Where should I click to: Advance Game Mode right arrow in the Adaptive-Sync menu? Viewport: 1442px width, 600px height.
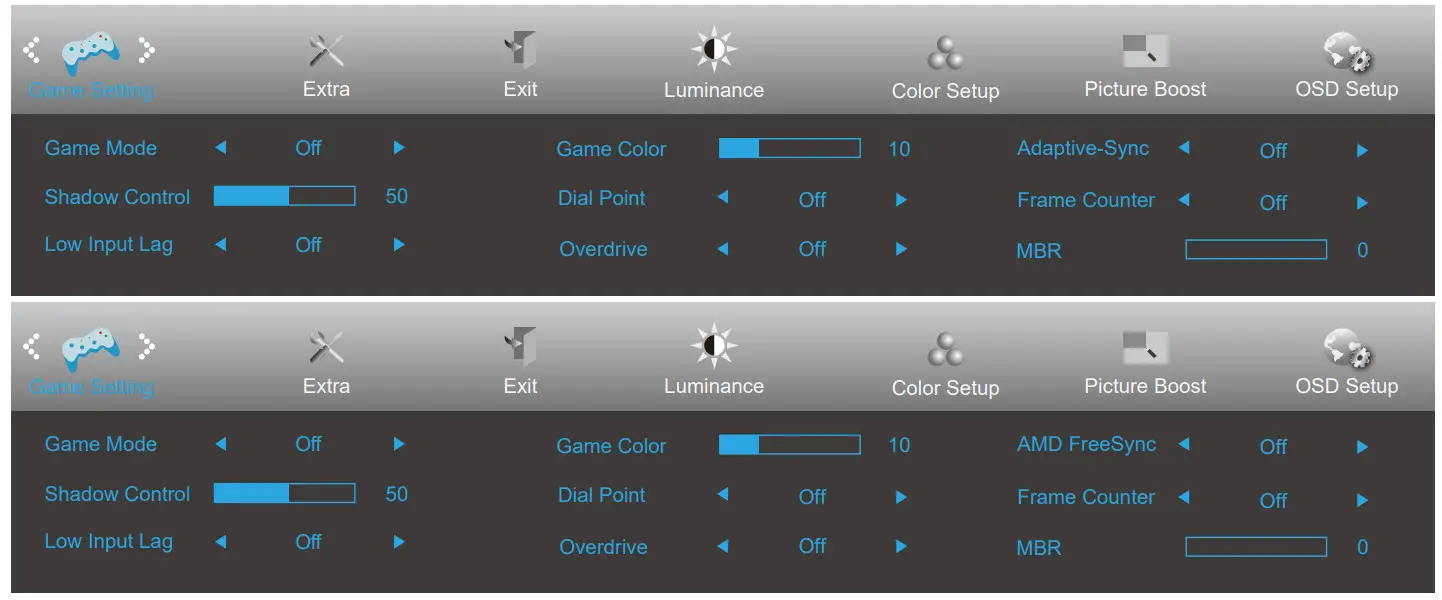pos(399,148)
